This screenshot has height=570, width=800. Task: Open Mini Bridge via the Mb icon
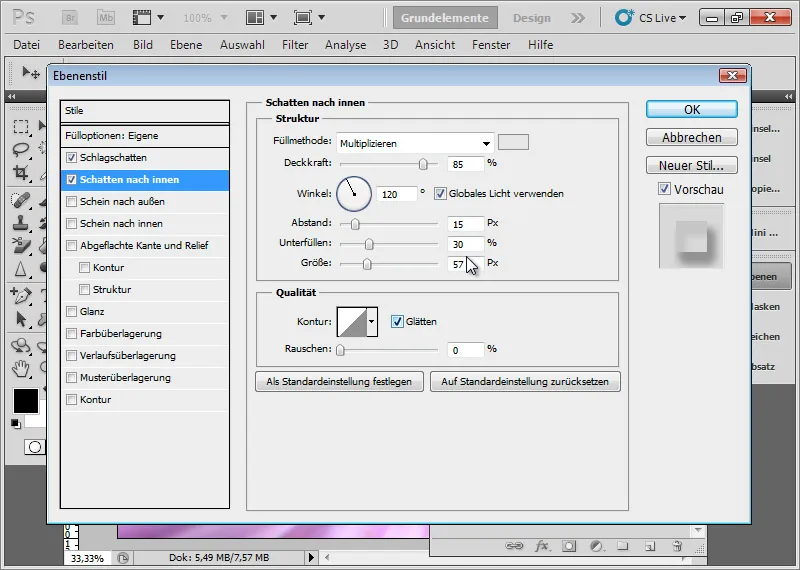106,18
